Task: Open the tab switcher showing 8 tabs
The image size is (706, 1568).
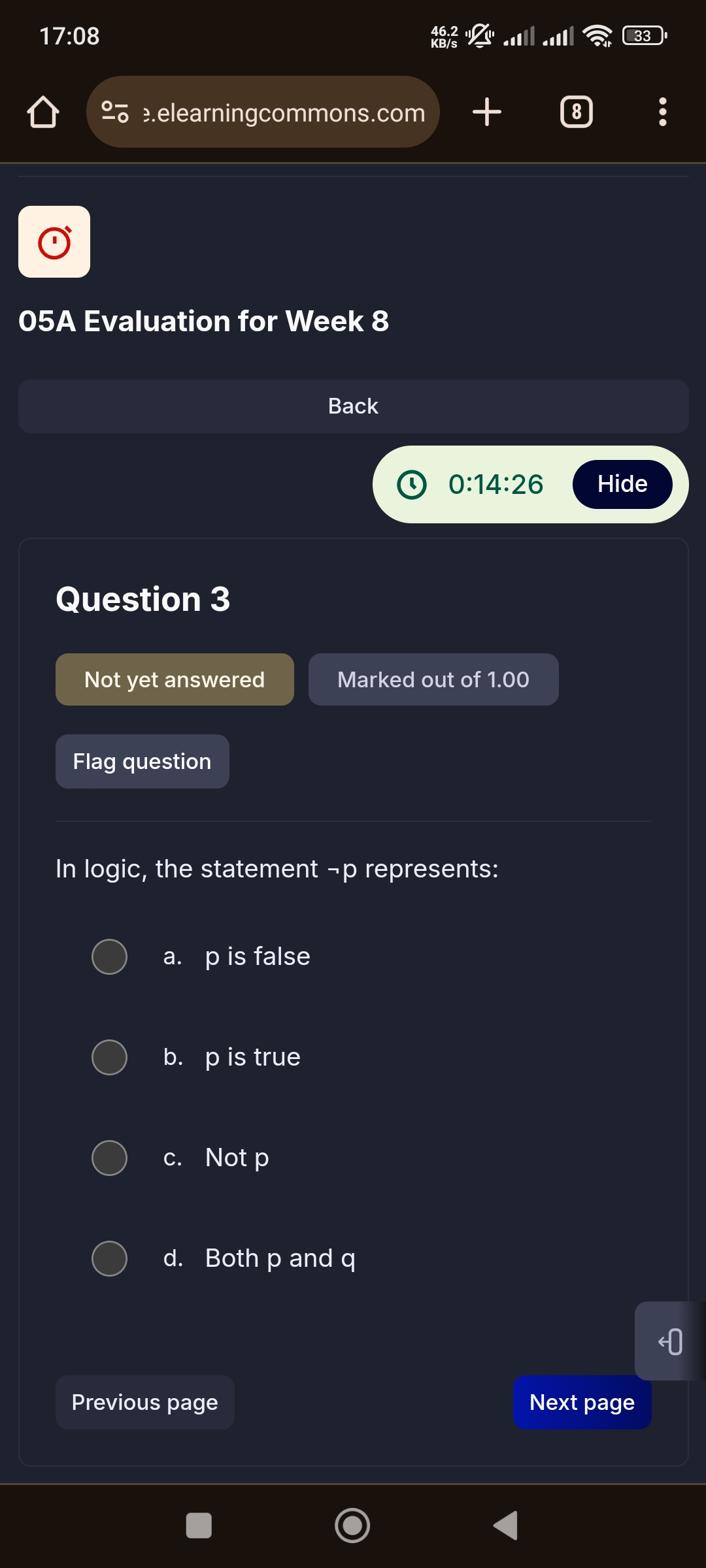Action: (577, 112)
